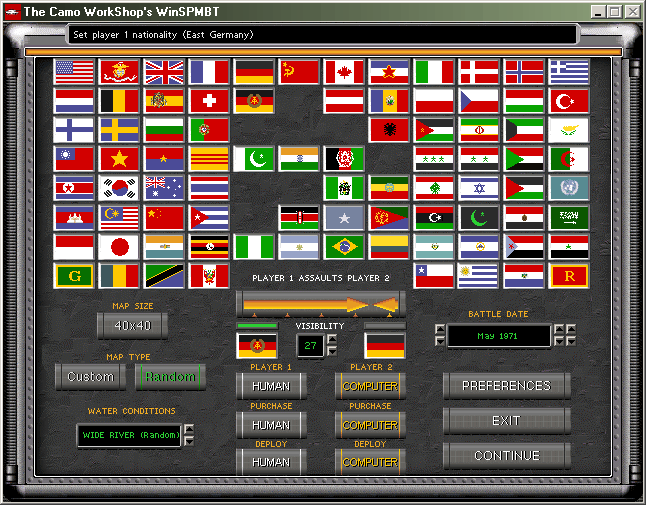Click the WIDE RIVER water conditions field
The height and width of the screenshot is (505, 646).
(129, 435)
